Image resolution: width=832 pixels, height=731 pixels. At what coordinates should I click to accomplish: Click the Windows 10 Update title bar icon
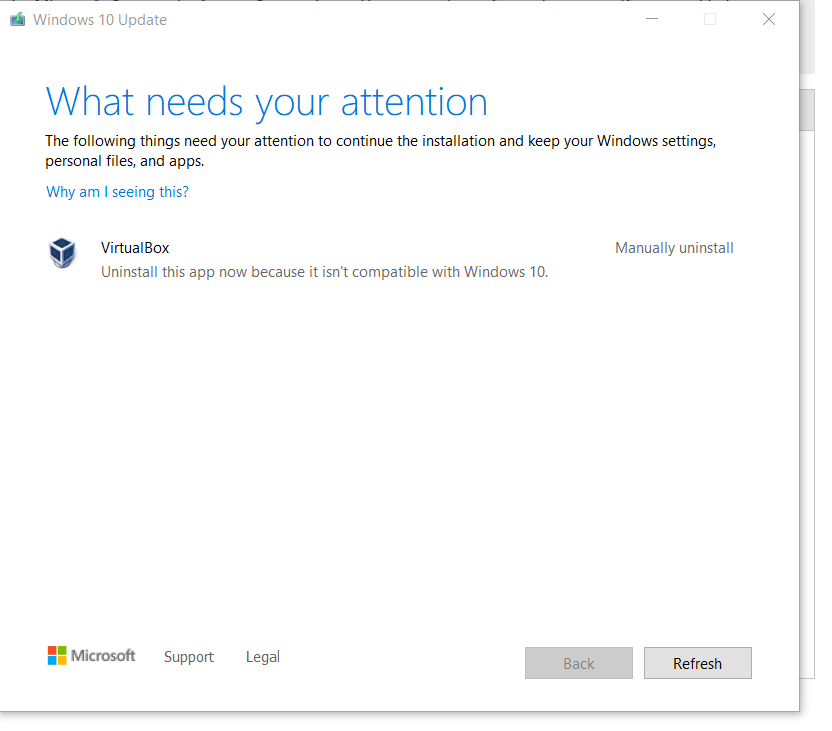pyautogui.click(x=18, y=20)
